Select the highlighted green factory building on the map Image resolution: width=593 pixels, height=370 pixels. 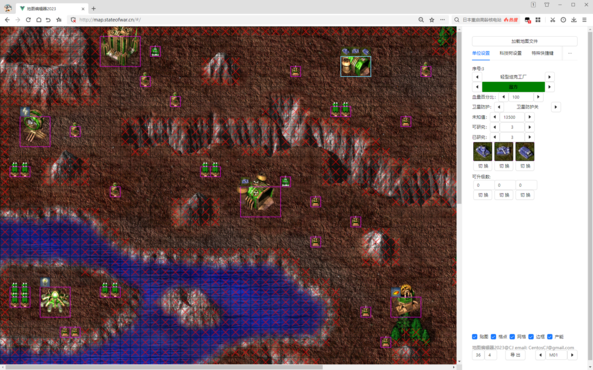(355, 66)
